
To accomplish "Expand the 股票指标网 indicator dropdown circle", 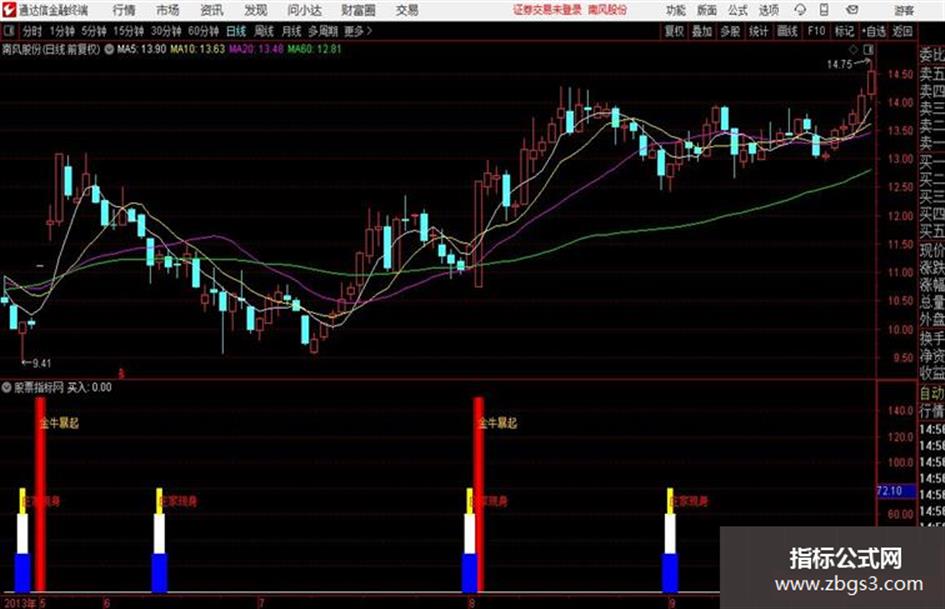I will [x=7, y=387].
